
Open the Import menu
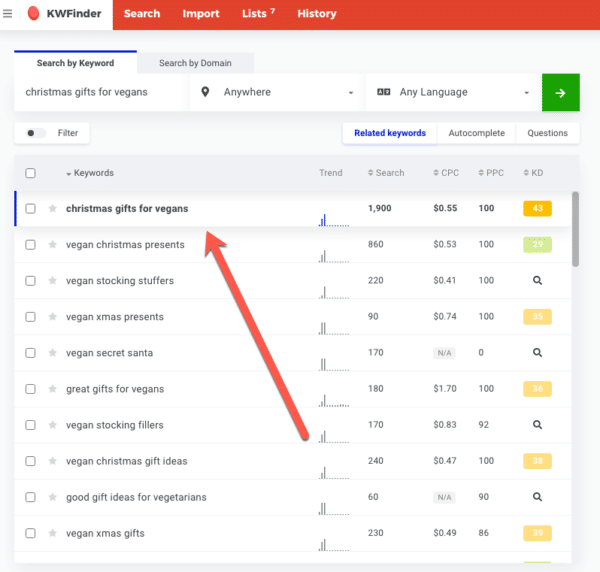coord(201,14)
